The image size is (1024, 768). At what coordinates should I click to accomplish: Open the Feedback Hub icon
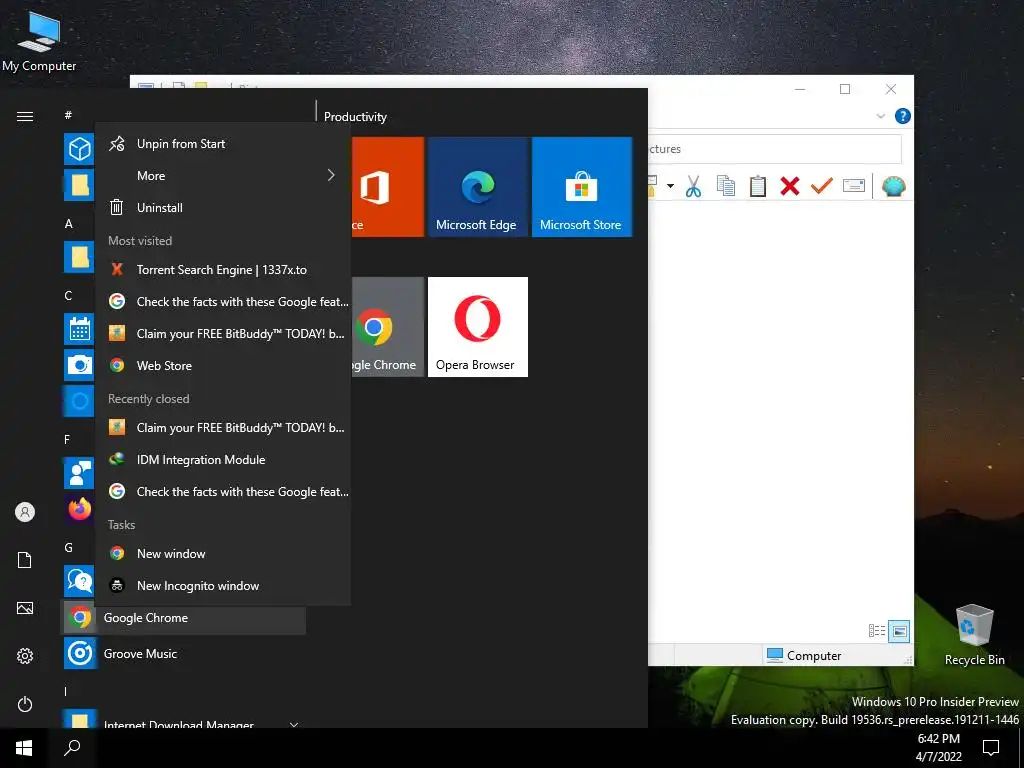79,473
